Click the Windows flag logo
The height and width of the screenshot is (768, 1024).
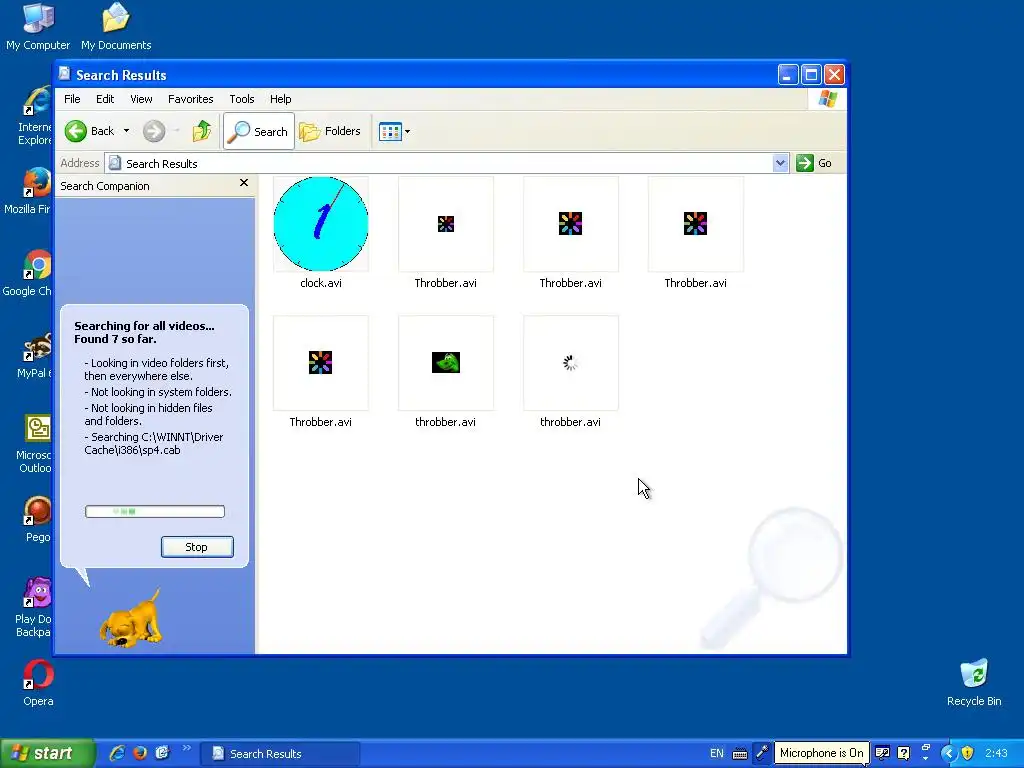tap(827, 99)
